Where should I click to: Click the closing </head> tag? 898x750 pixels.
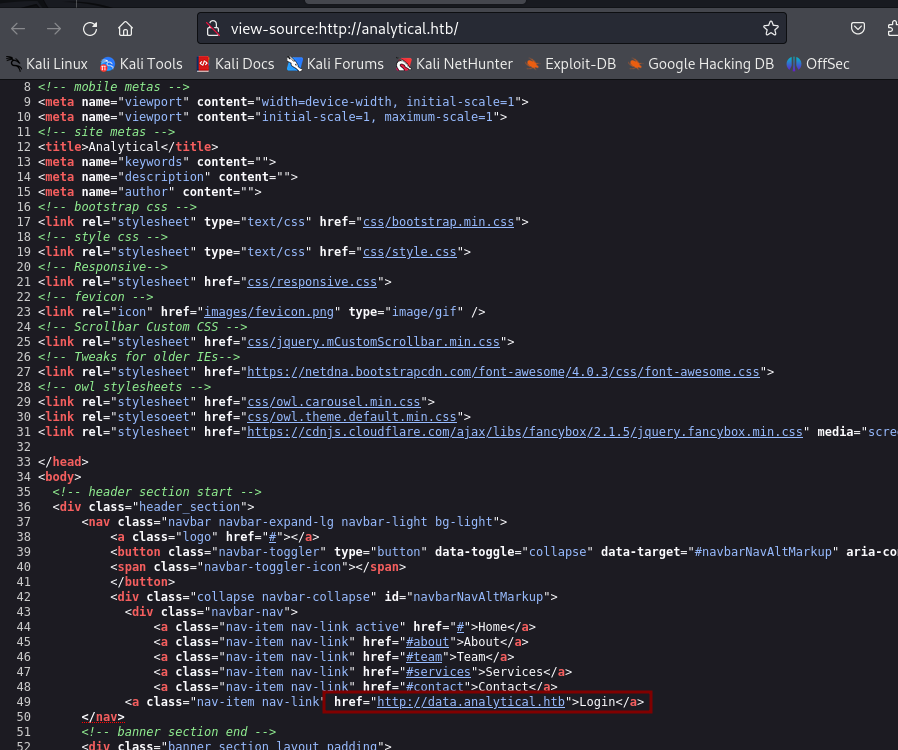(x=63, y=462)
